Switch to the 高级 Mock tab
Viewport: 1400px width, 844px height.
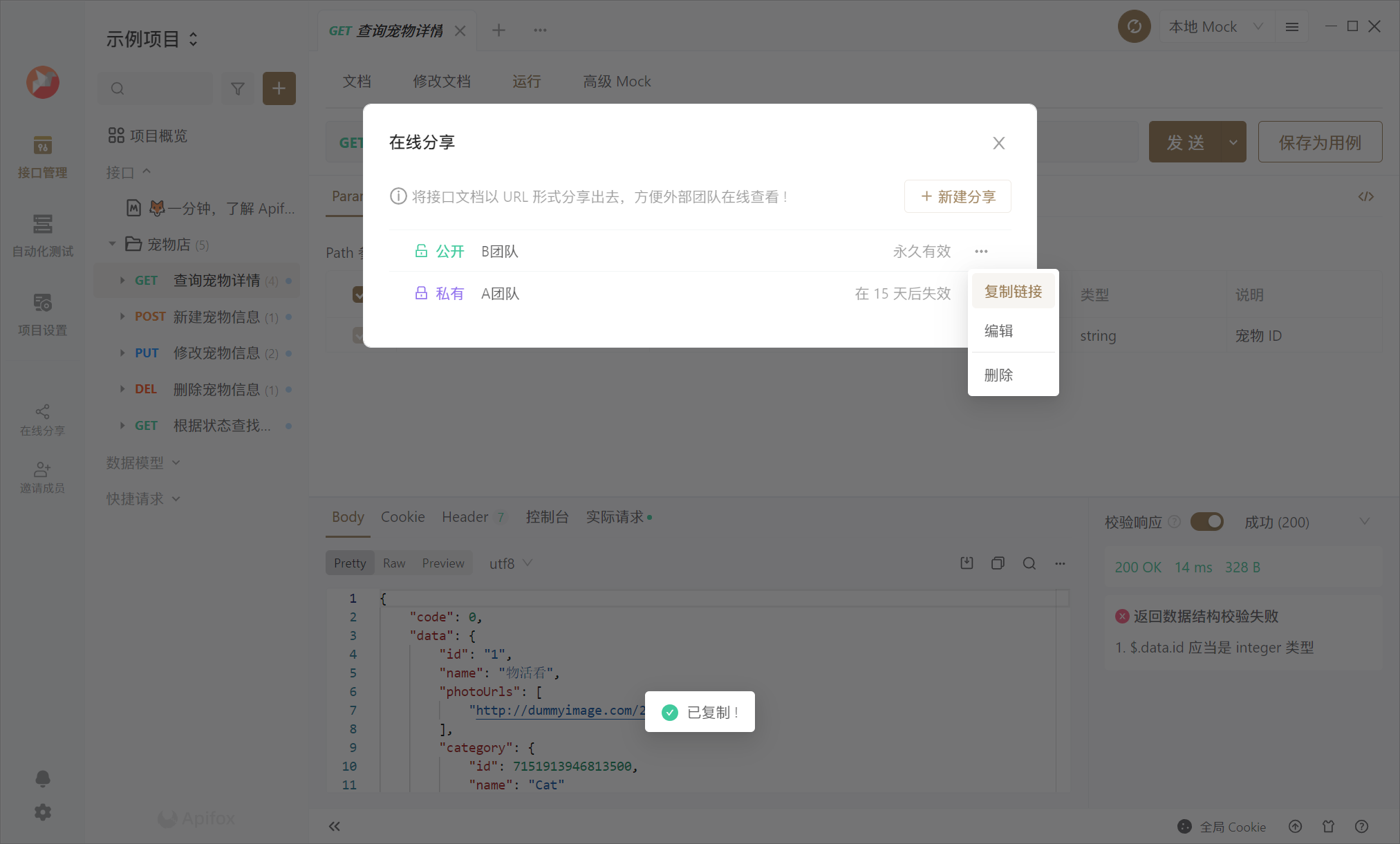616,81
